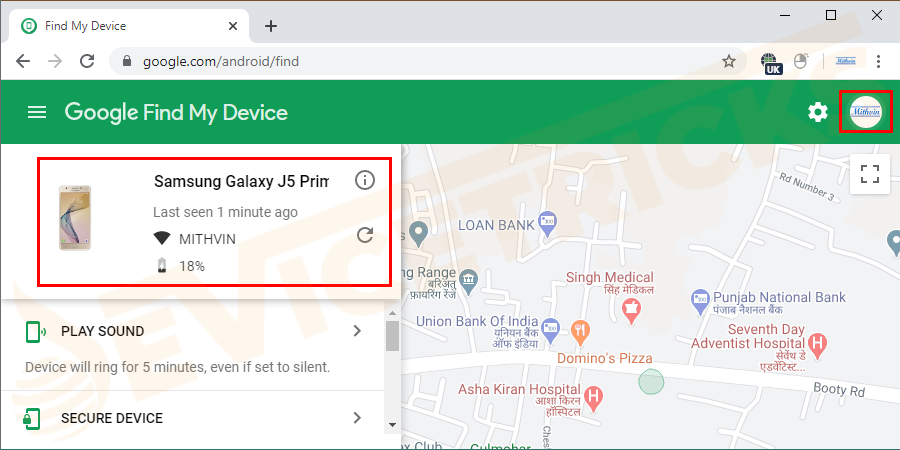Click the Booty Rd label
Image resolution: width=900 pixels, height=450 pixels.
(839, 390)
